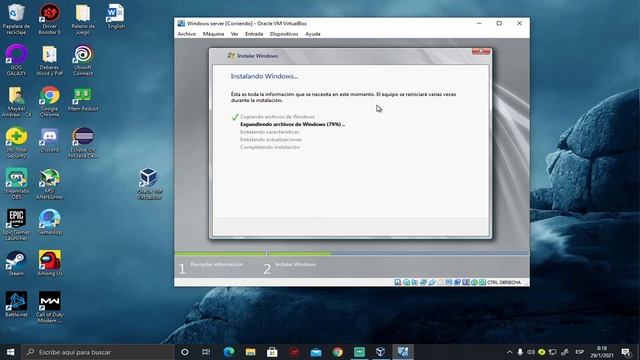
Task: Open the taskbar clock and date
Action: 602,352
